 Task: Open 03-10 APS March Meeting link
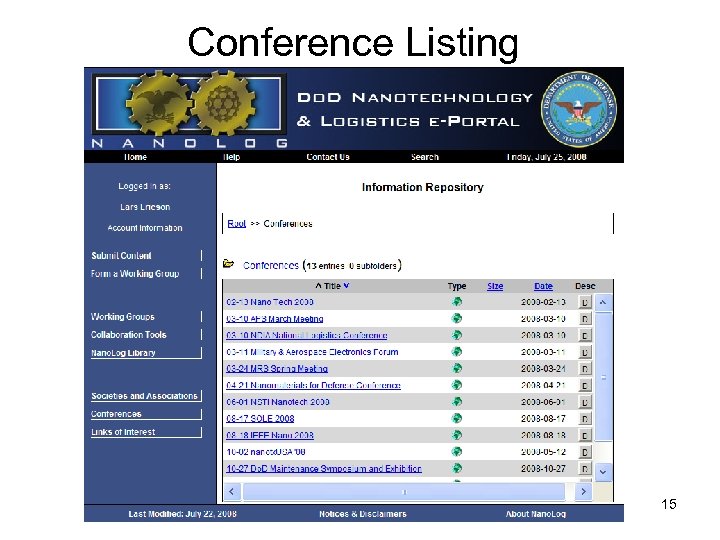point(275,319)
